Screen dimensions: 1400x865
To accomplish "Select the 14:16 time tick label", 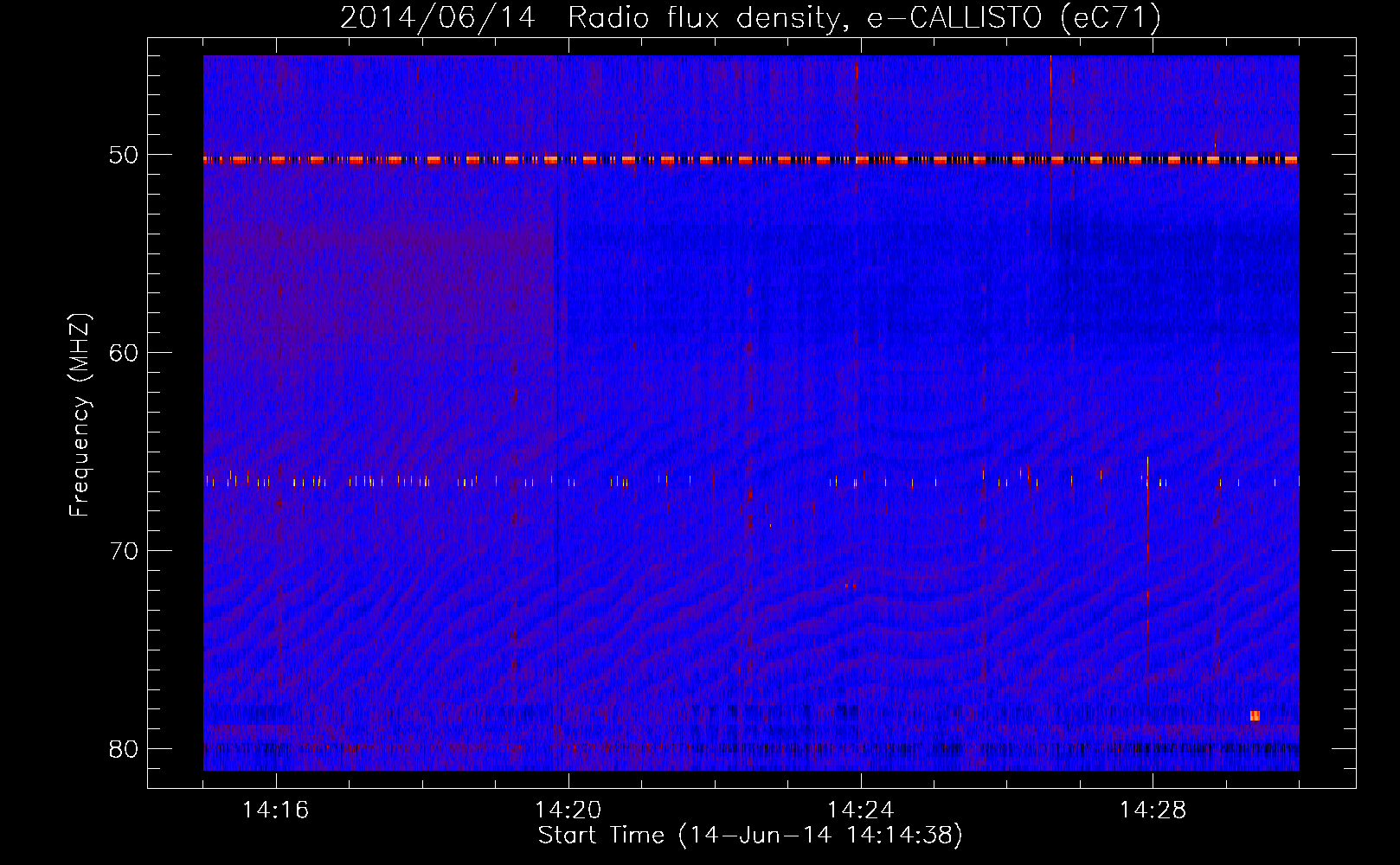I will [275, 811].
